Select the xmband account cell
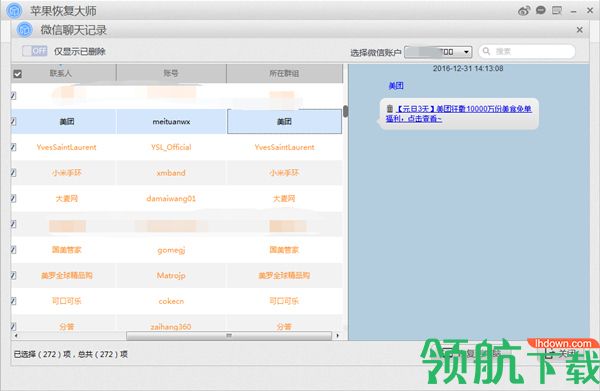The image size is (600, 391). [x=171, y=173]
